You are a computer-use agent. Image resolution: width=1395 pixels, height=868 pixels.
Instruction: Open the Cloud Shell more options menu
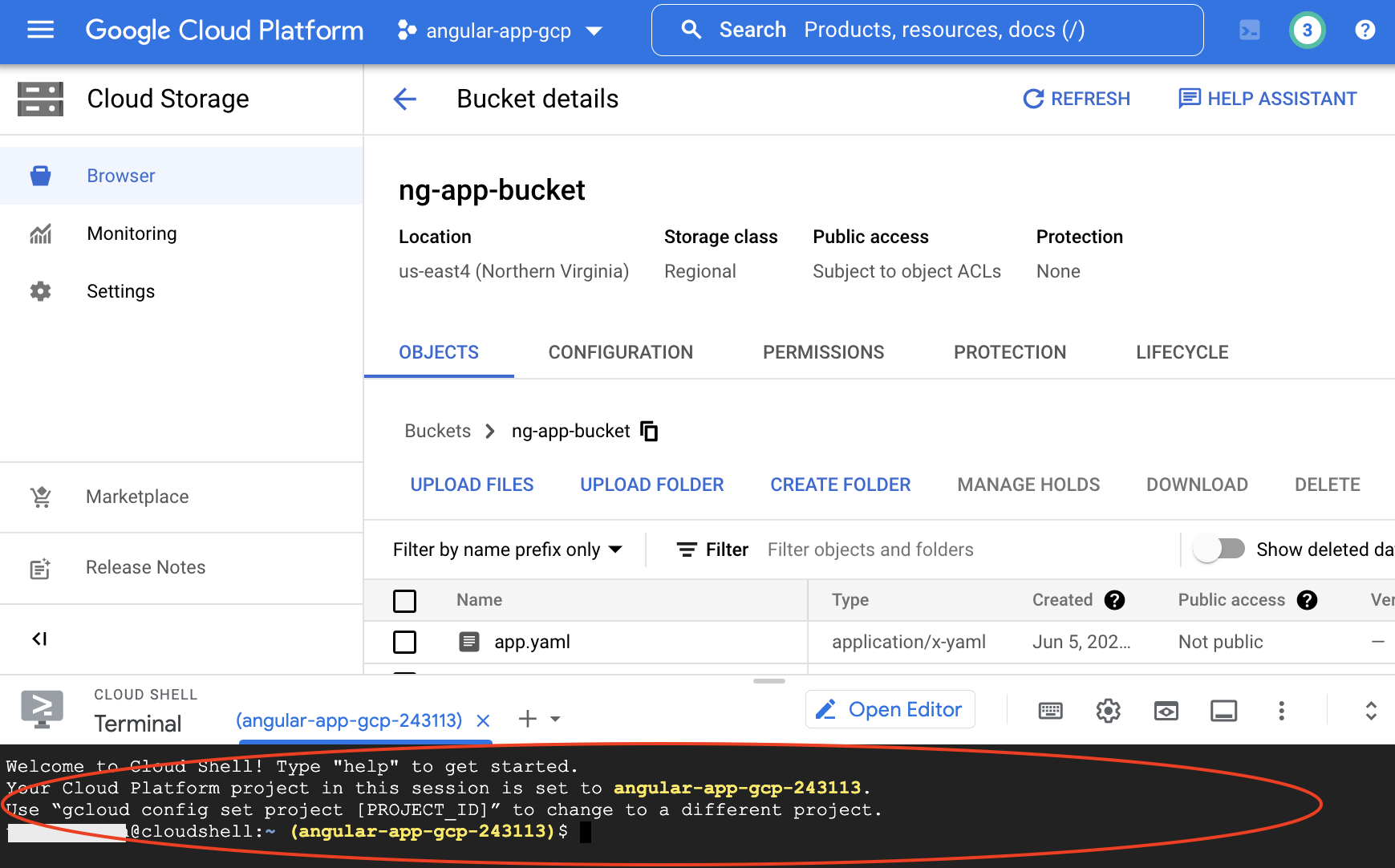[x=1281, y=711]
